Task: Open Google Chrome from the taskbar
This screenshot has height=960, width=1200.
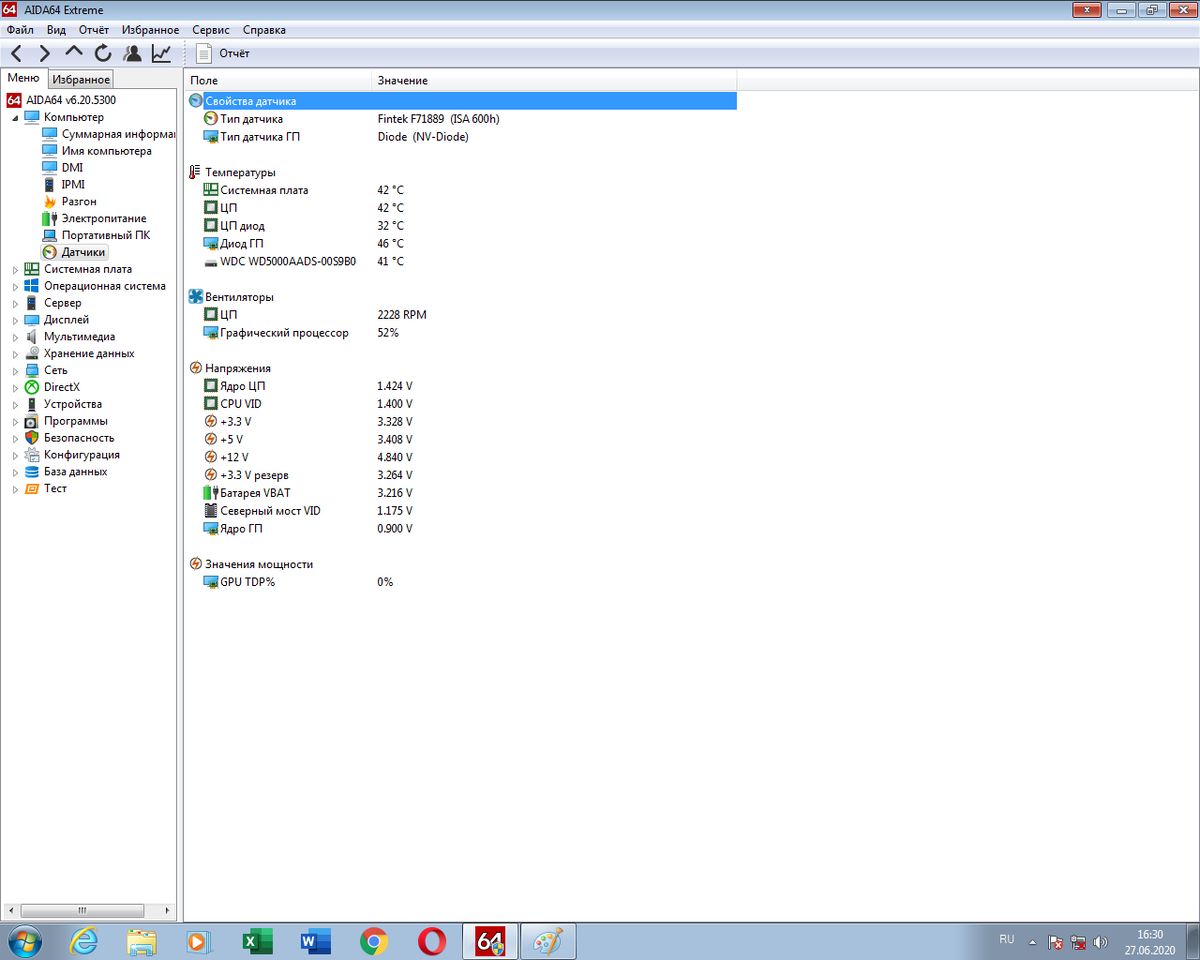Action: [374, 941]
